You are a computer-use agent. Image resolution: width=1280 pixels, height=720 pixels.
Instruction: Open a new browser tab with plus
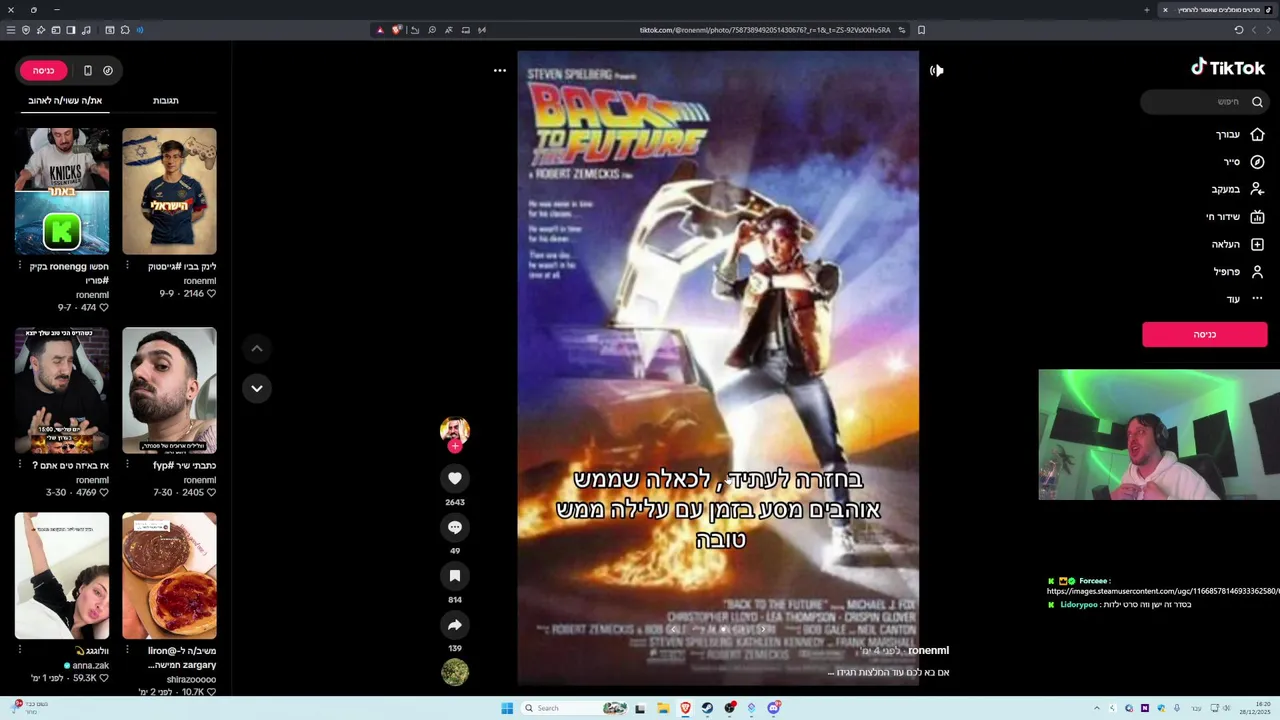(1147, 10)
